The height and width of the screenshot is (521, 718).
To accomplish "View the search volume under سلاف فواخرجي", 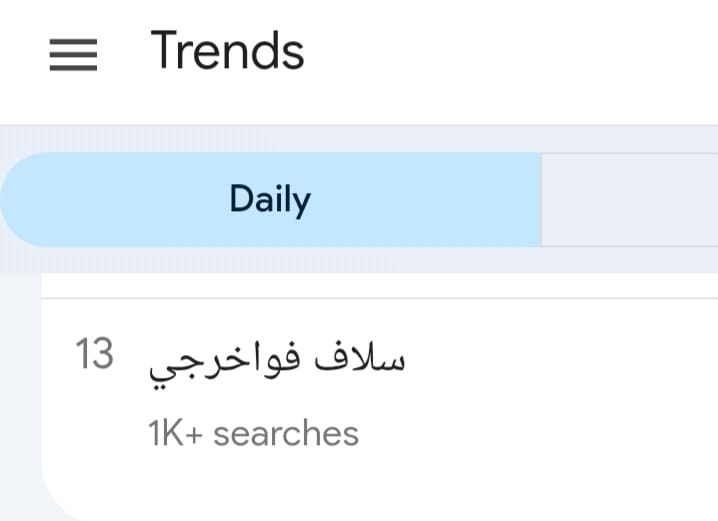I will (253, 434).
